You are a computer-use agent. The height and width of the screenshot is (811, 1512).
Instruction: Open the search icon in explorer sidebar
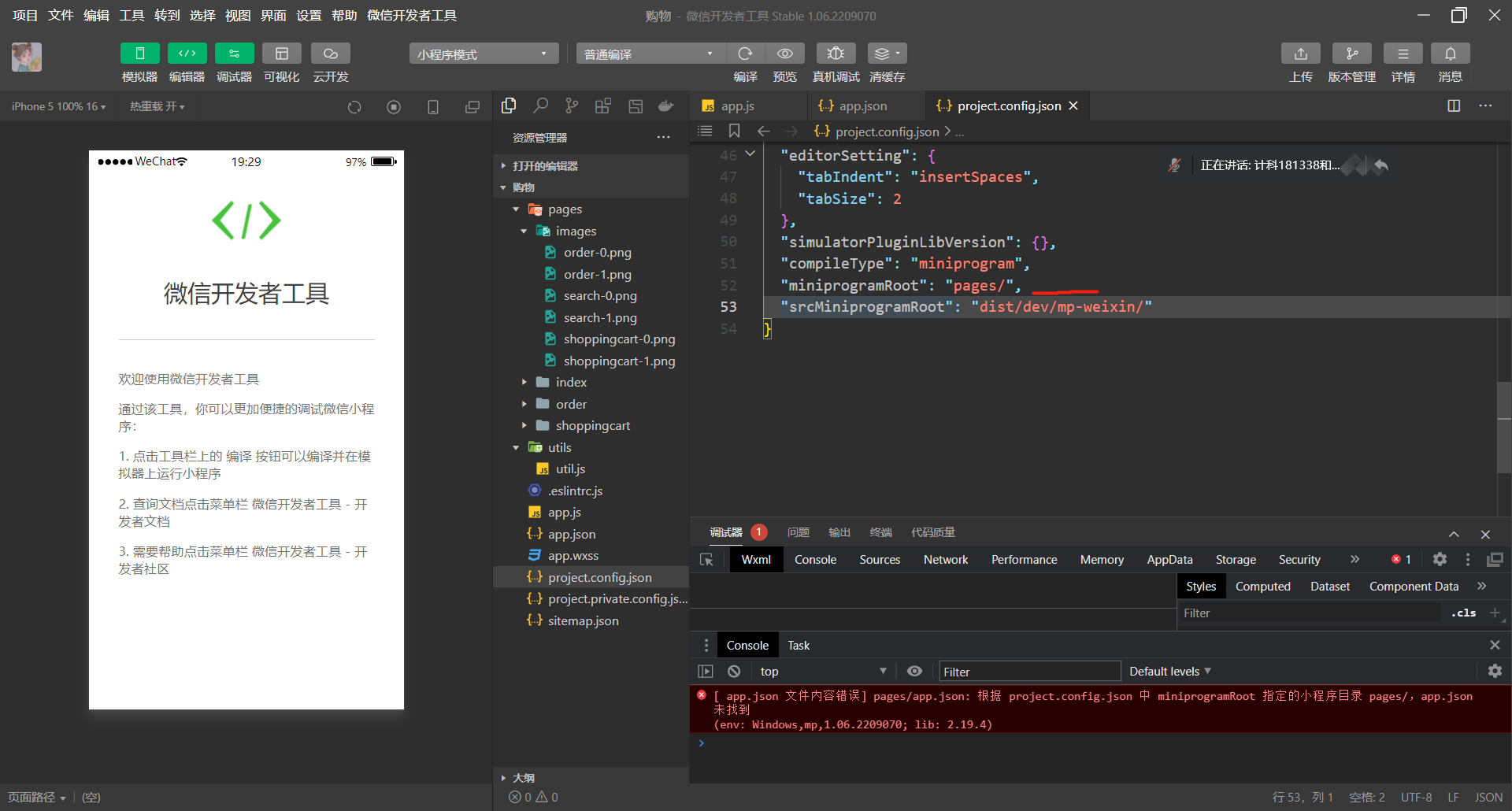pos(540,106)
